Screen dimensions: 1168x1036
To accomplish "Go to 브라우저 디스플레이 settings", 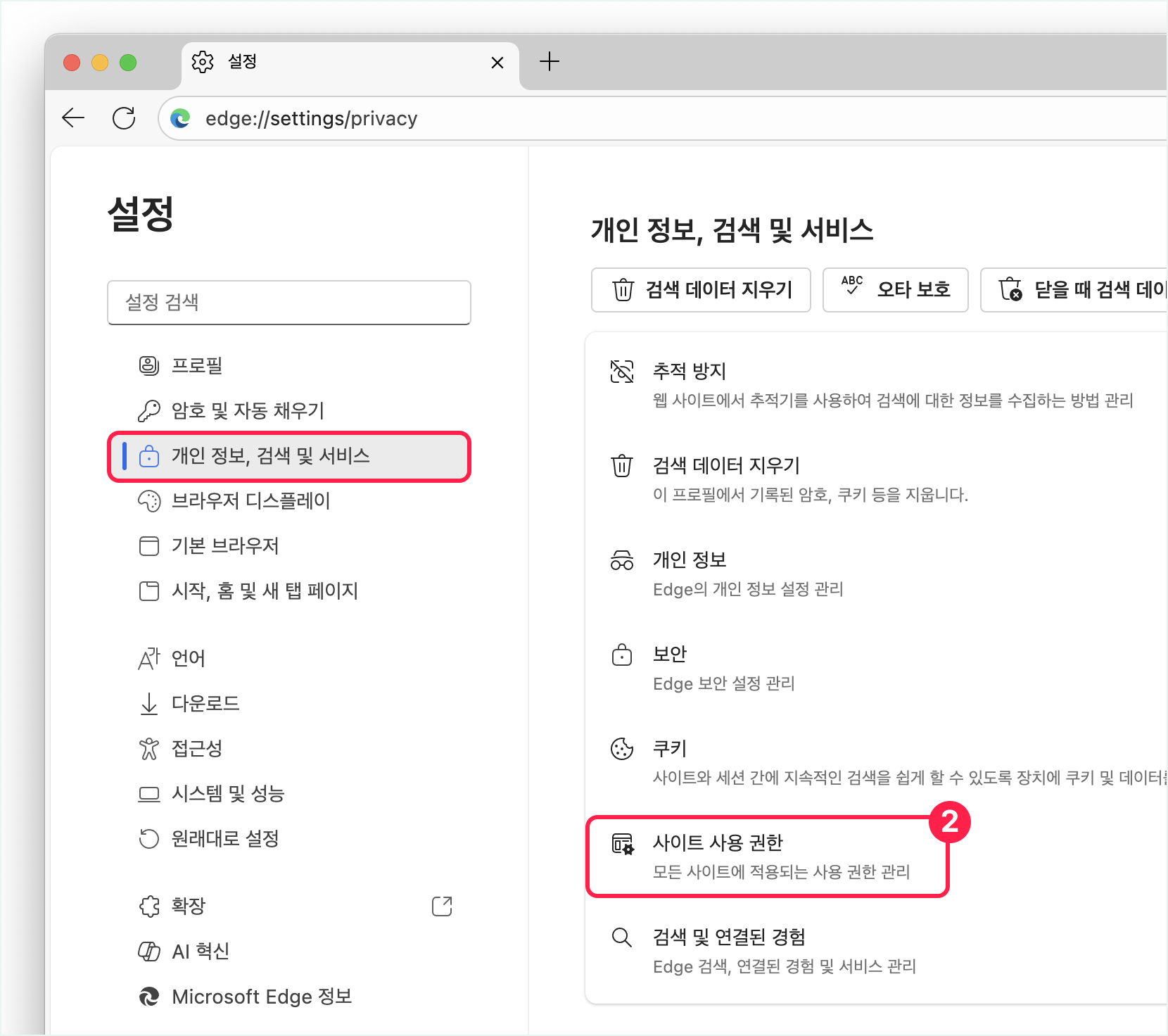I will [x=250, y=500].
